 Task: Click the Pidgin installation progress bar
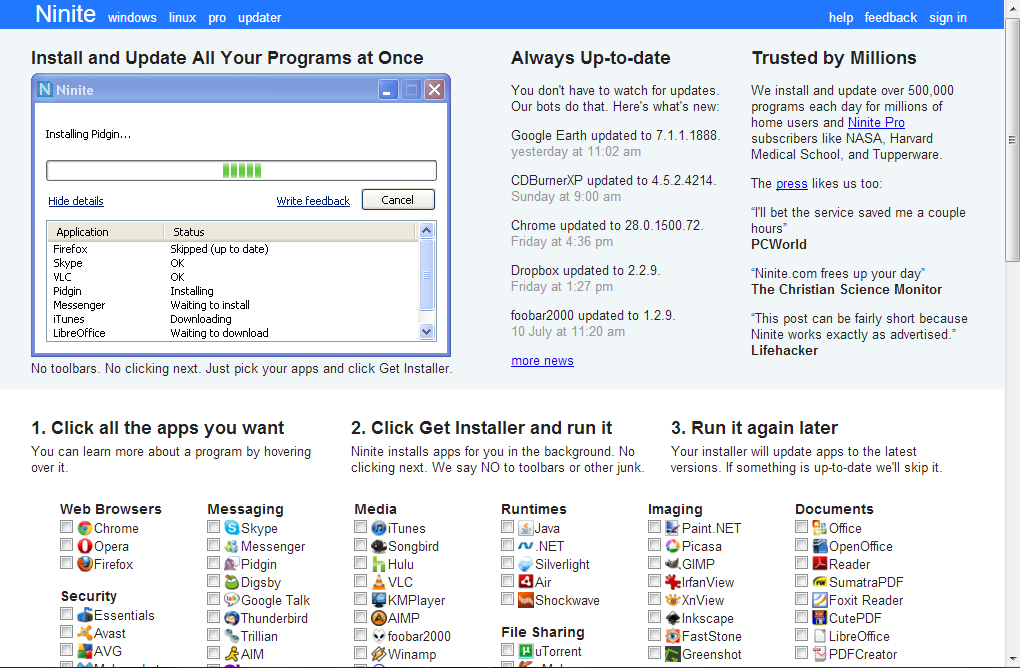[x=241, y=170]
